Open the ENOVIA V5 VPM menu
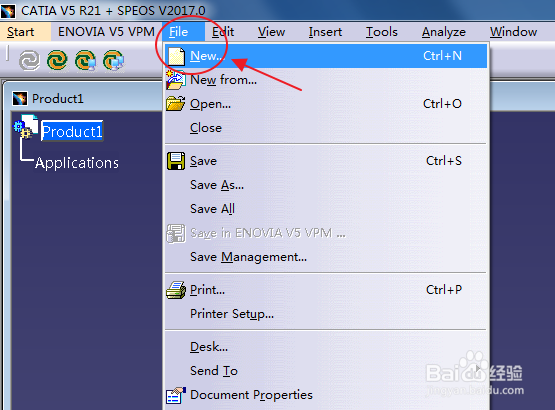Screen dimensions: 555x410 tap(106, 32)
